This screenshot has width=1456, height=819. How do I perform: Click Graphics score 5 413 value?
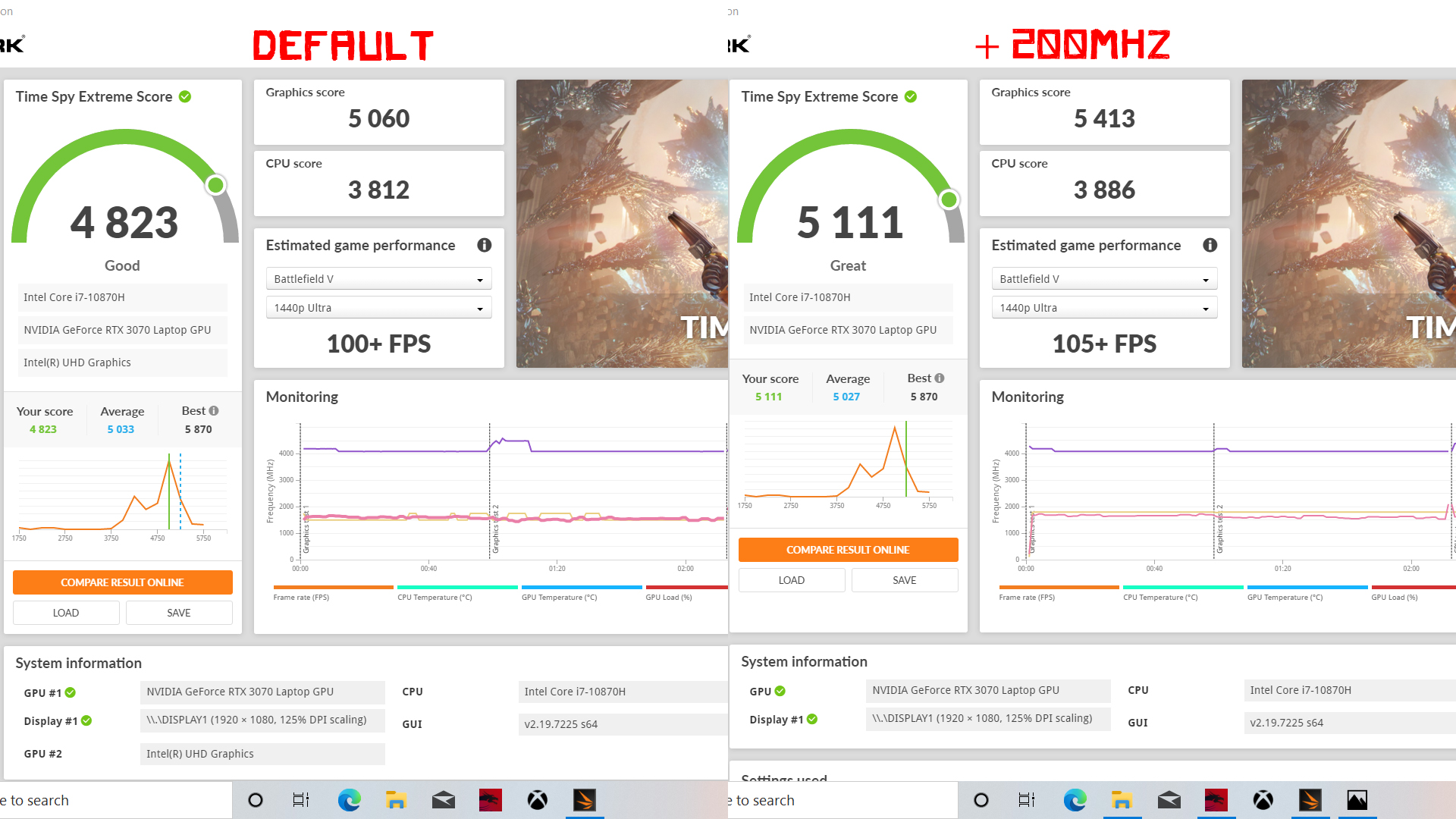pos(1104,118)
